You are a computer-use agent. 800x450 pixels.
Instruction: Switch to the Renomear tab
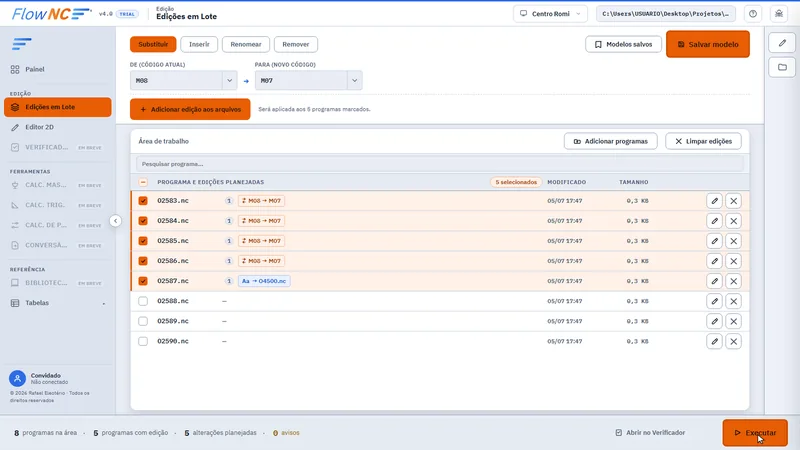(x=245, y=44)
